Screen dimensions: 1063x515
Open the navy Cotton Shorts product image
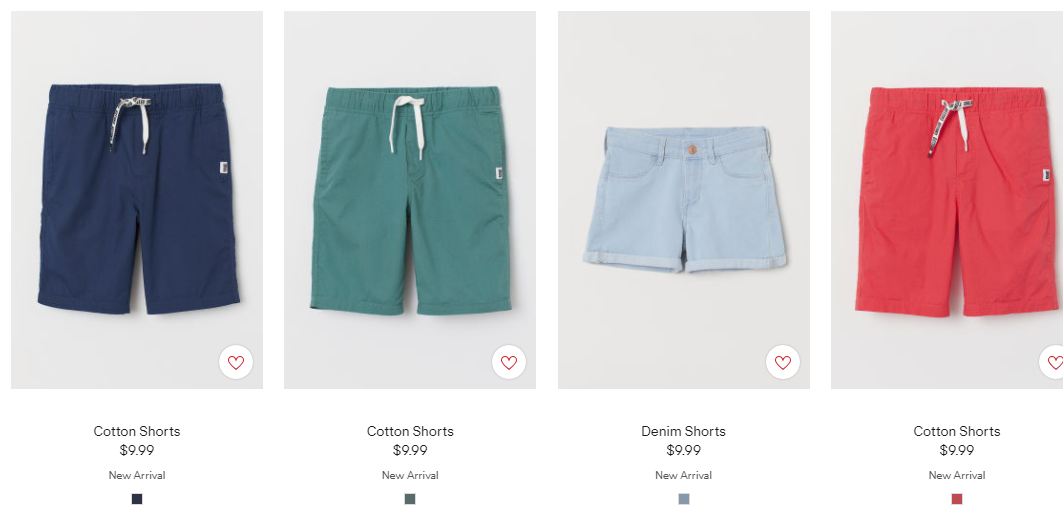[x=137, y=200]
